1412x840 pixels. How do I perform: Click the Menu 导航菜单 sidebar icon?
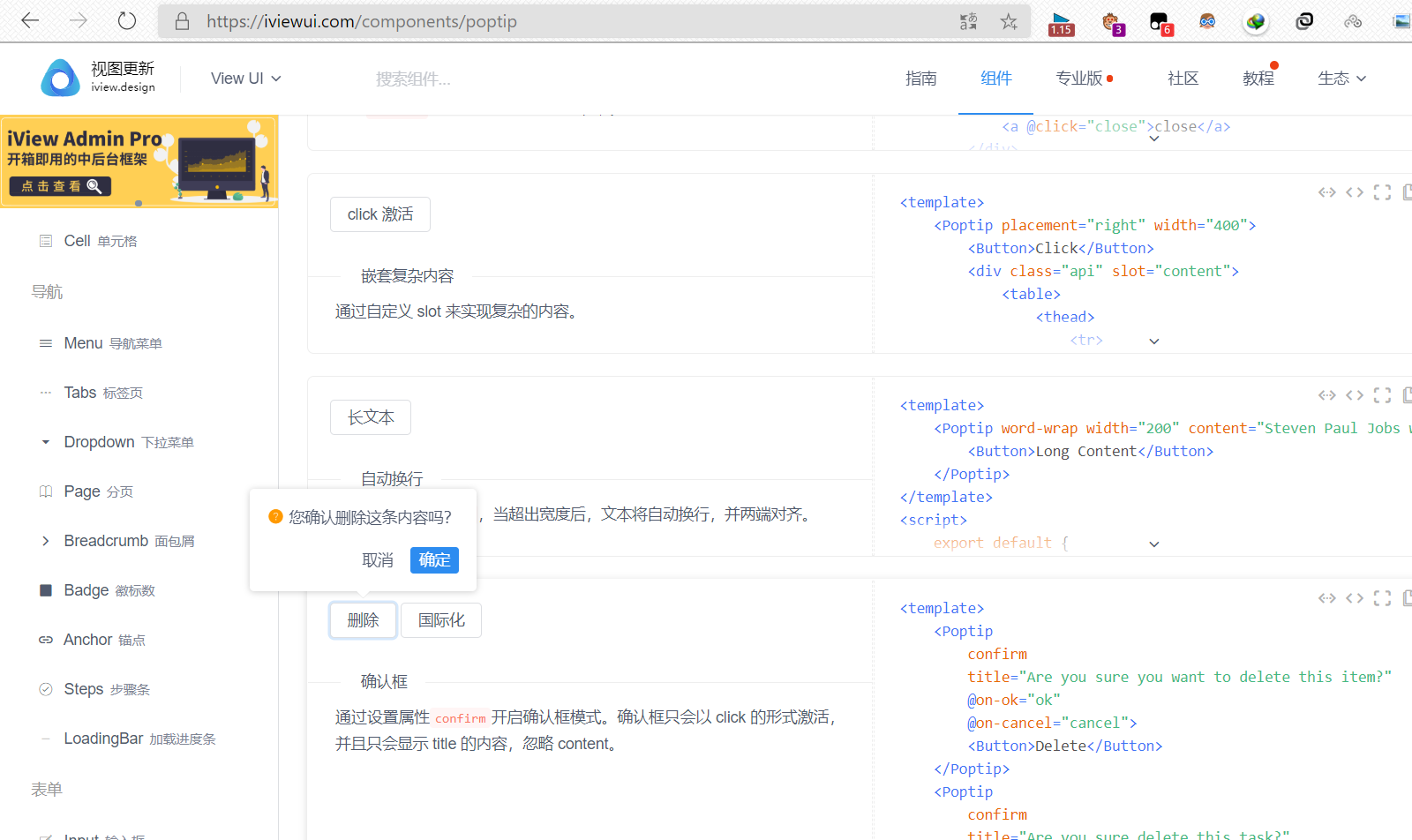pyautogui.click(x=46, y=343)
